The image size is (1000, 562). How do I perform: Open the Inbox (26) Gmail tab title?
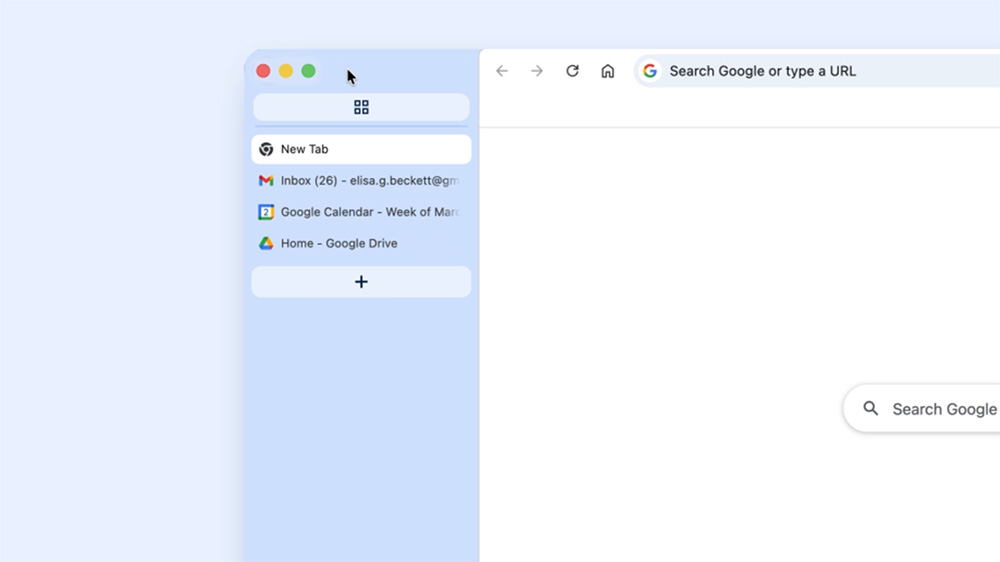click(x=369, y=181)
